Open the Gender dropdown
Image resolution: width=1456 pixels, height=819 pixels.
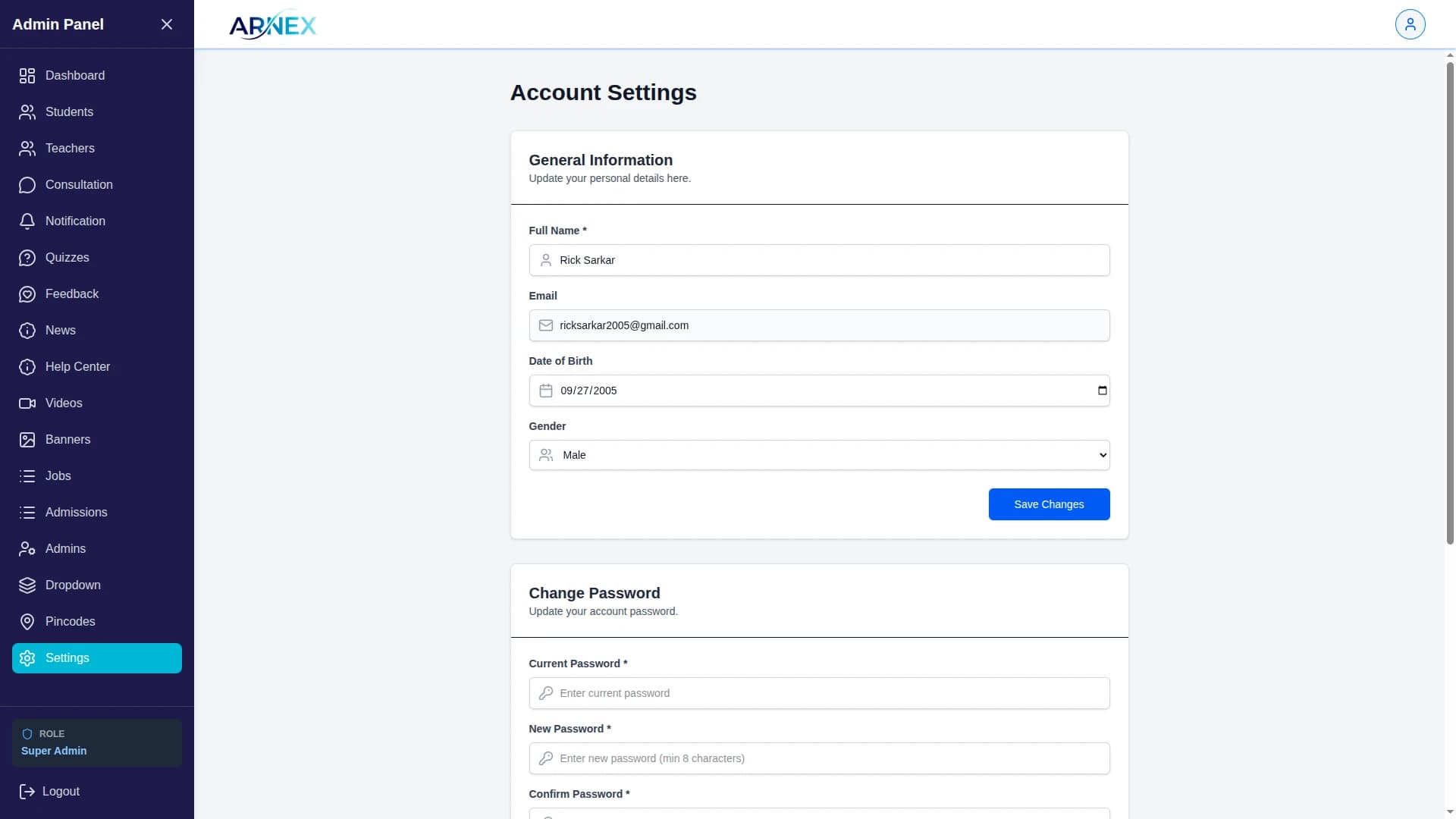pos(819,455)
